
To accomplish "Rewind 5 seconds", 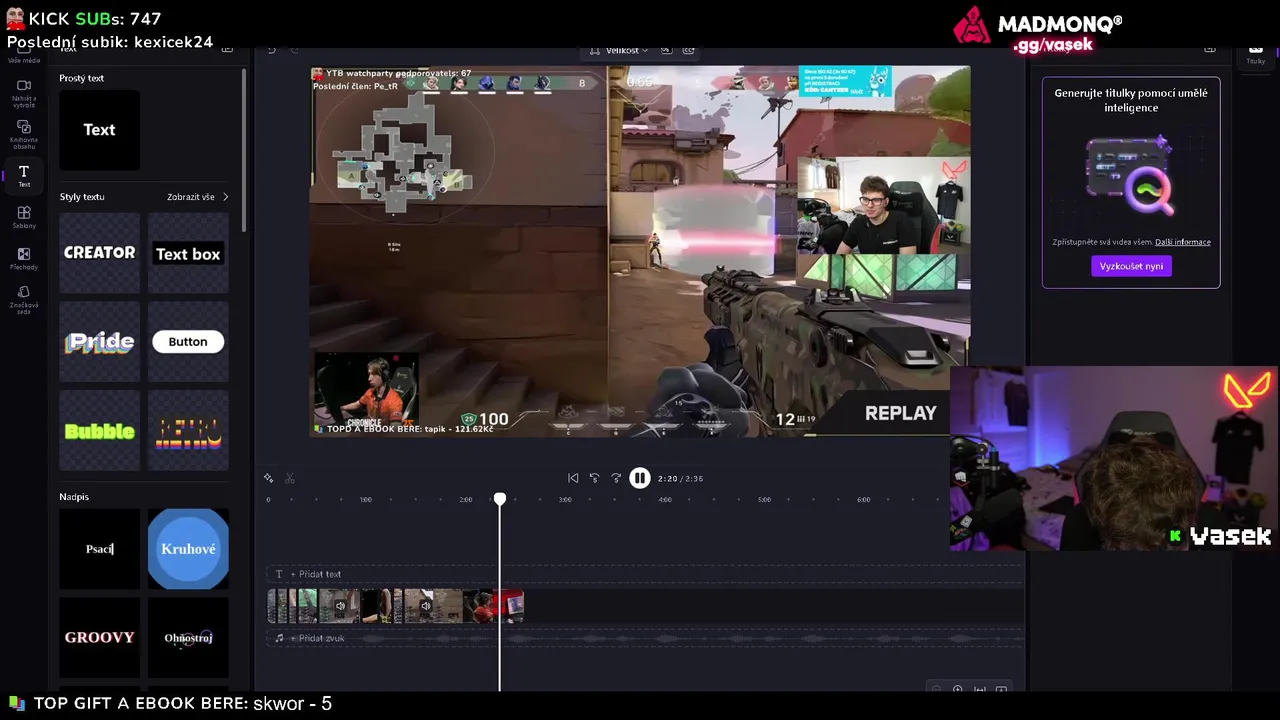I will point(594,478).
